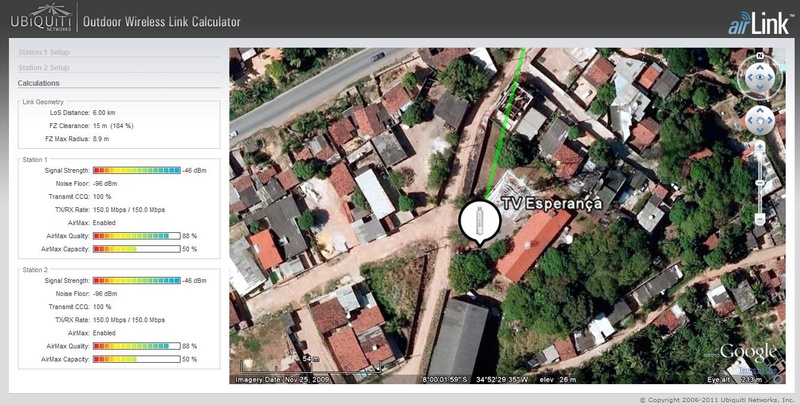Screen dimensions: 800x405
Task: Click the TV Esperança station marker
Action: [x=480, y=221]
